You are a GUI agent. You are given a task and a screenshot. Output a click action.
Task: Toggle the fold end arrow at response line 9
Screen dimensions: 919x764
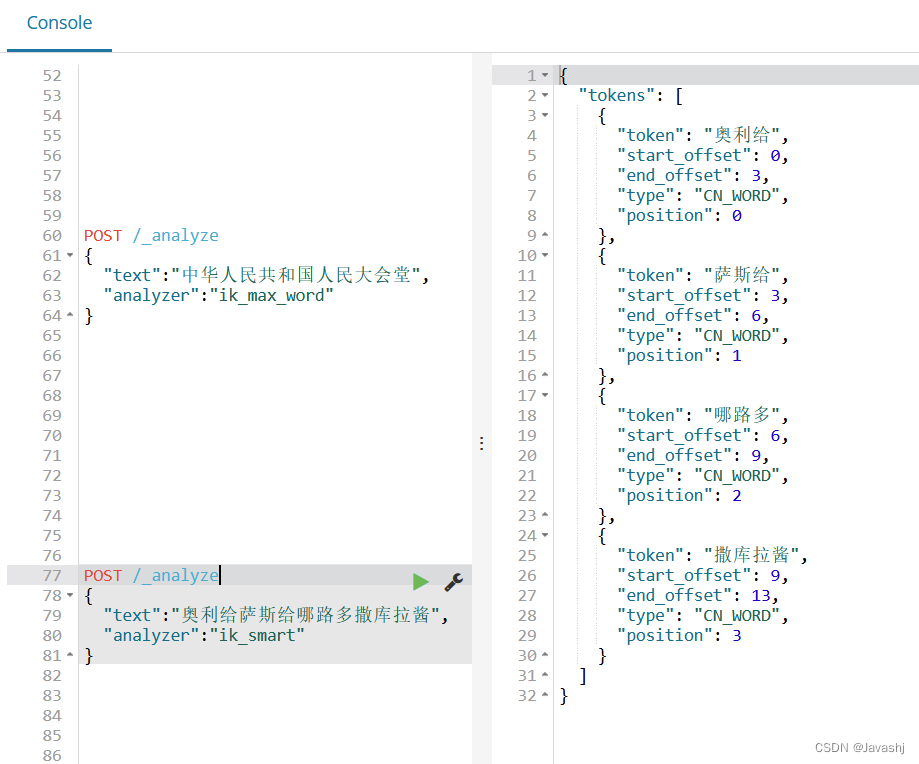point(545,235)
